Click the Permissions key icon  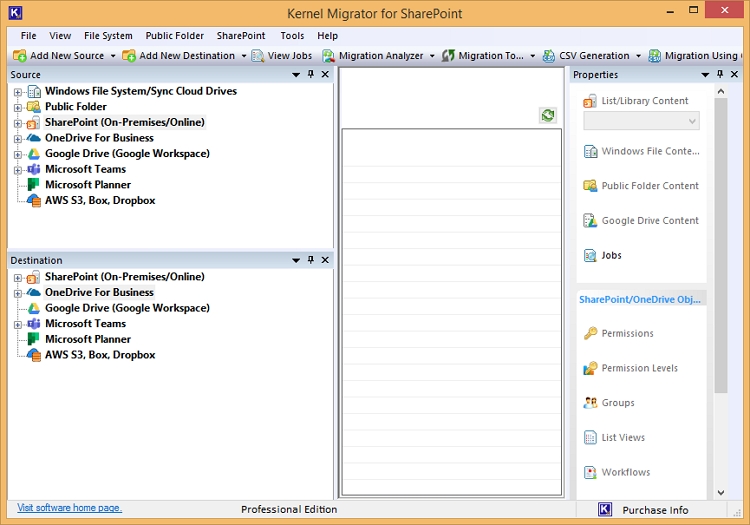pos(590,333)
